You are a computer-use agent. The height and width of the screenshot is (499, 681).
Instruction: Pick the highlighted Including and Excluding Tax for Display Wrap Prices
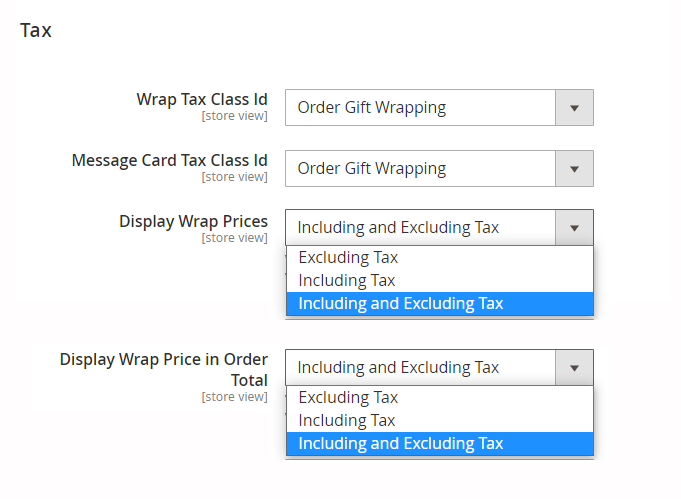[x=401, y=303]
